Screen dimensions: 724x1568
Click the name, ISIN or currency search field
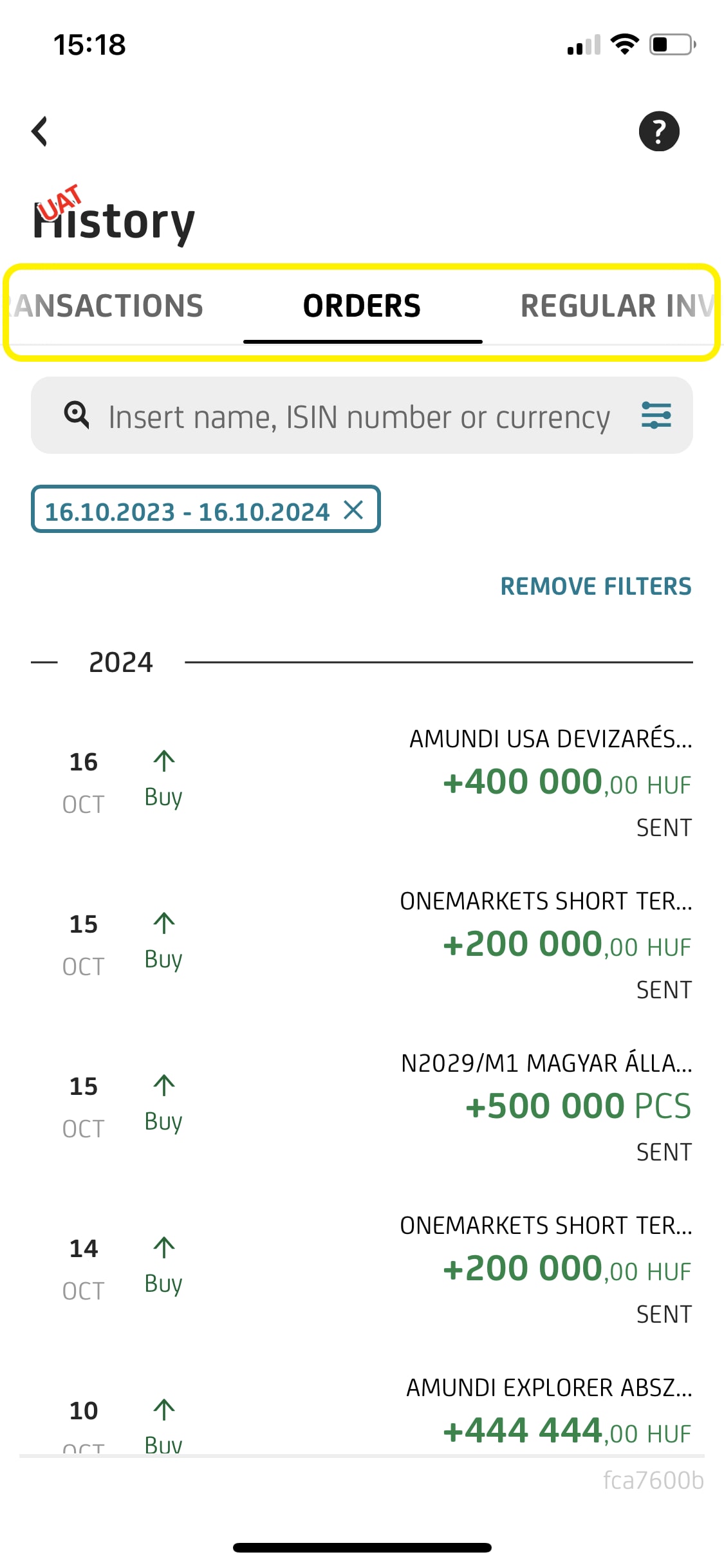click(358, 417)
